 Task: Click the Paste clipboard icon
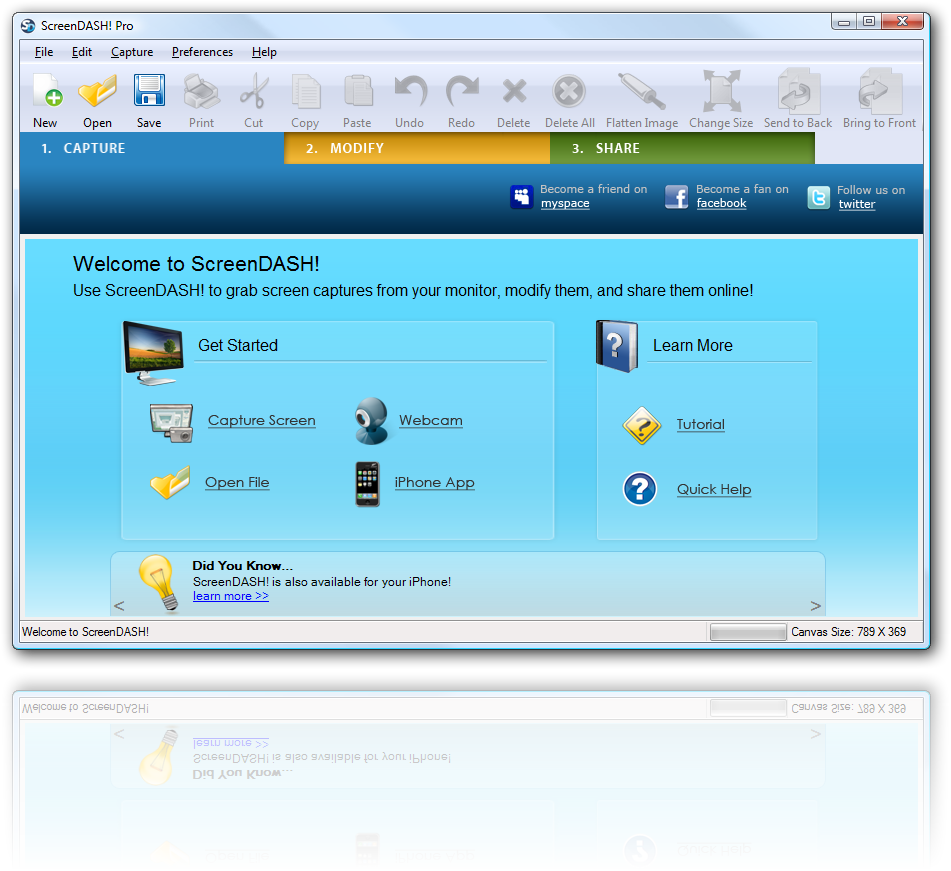click(x=358, y=91)
